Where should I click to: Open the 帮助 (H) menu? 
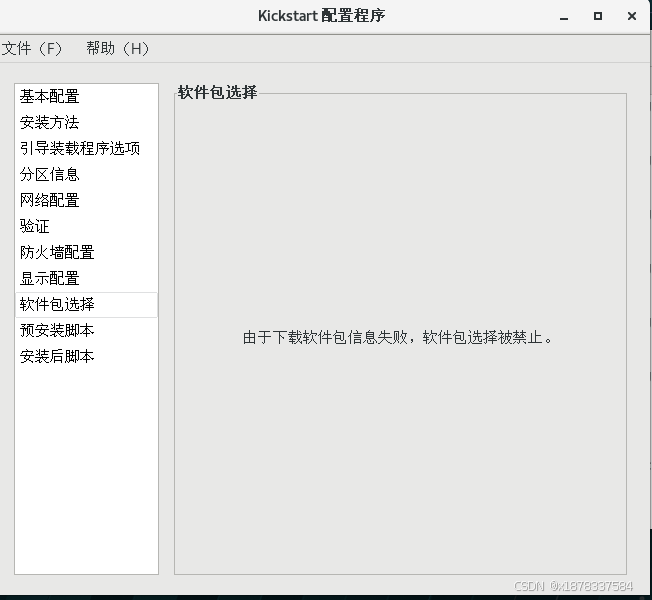pos(118,49)
